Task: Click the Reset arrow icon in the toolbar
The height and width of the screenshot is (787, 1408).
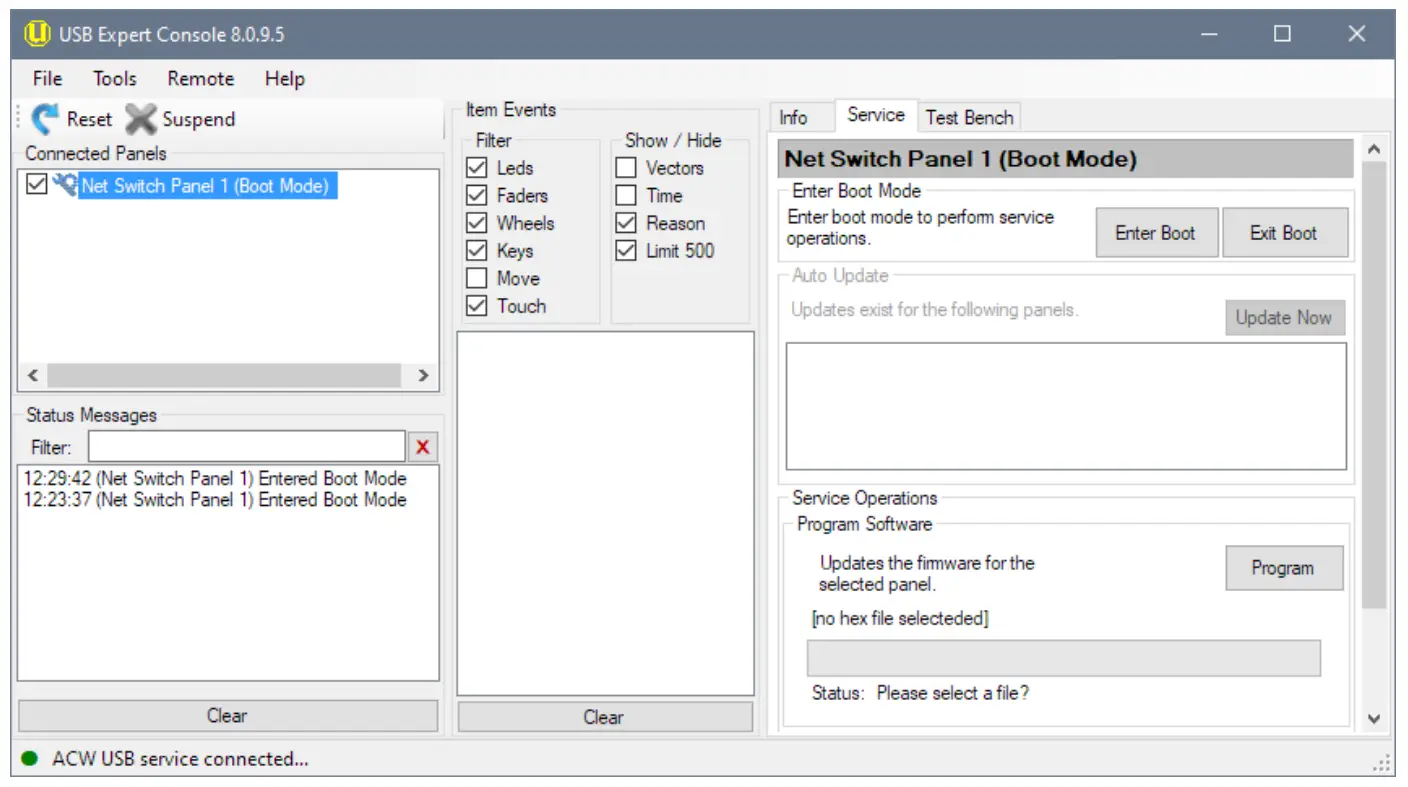Action: coord(45,119)
